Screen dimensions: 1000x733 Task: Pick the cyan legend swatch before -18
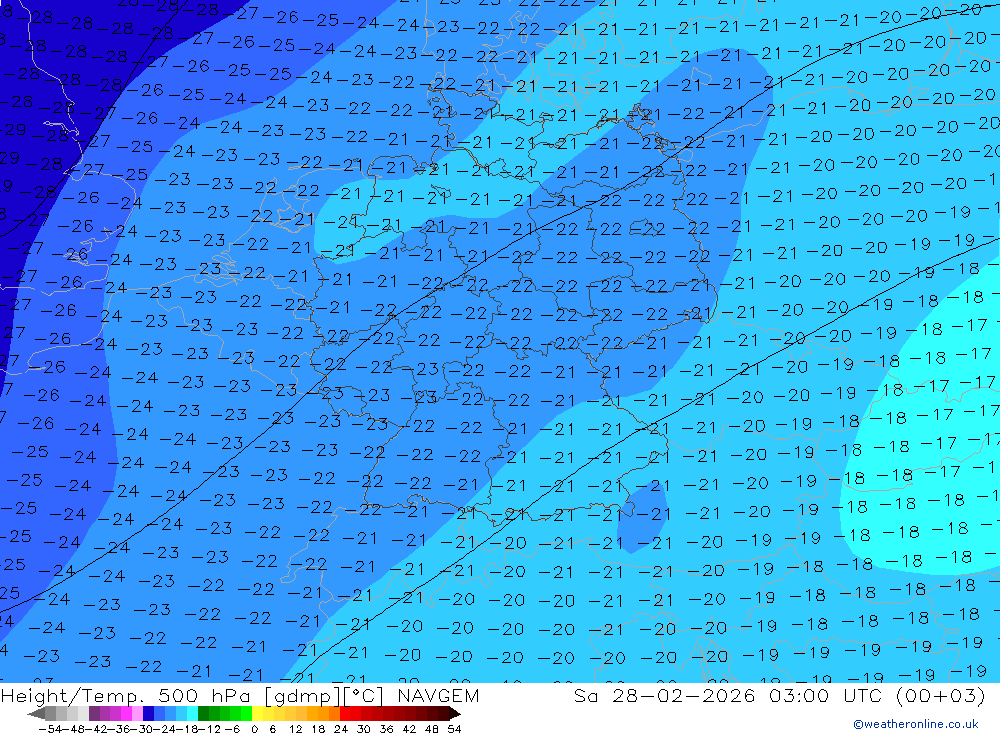192,713
